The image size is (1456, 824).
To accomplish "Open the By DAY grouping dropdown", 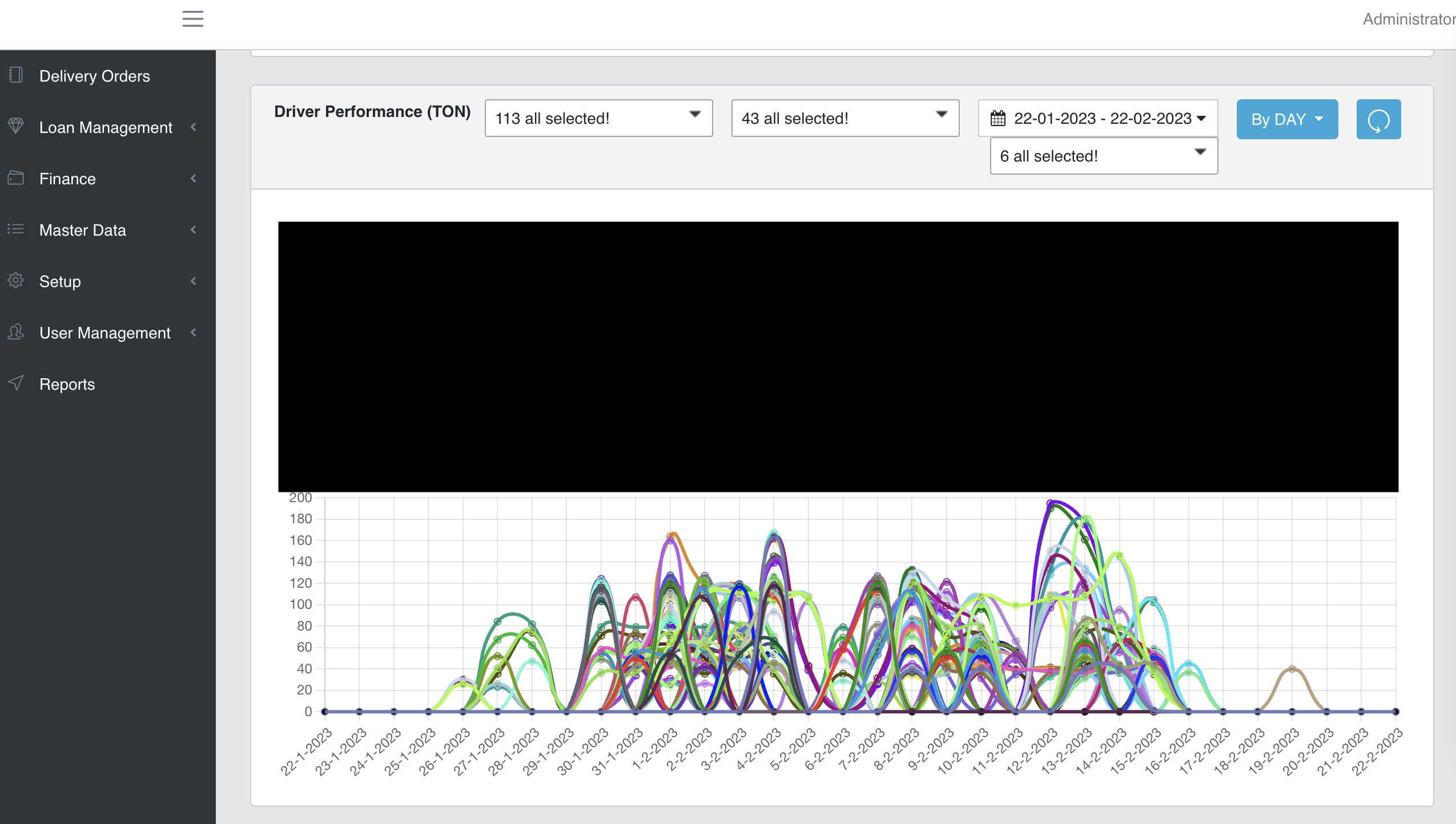I will [x=1286, y=119].
